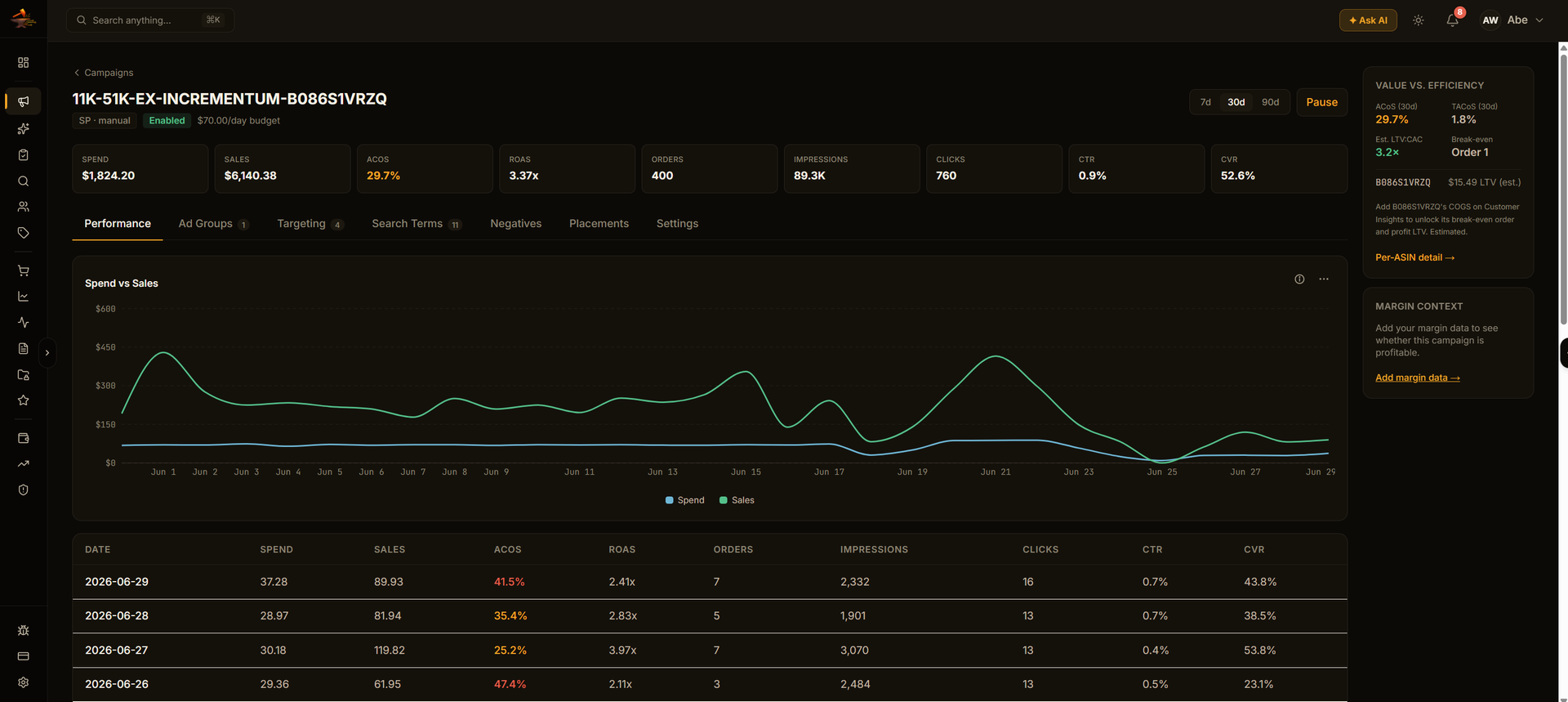Sort by the ACOS column header
This screenshot has height=702, width=1568.
coord(507,550)
